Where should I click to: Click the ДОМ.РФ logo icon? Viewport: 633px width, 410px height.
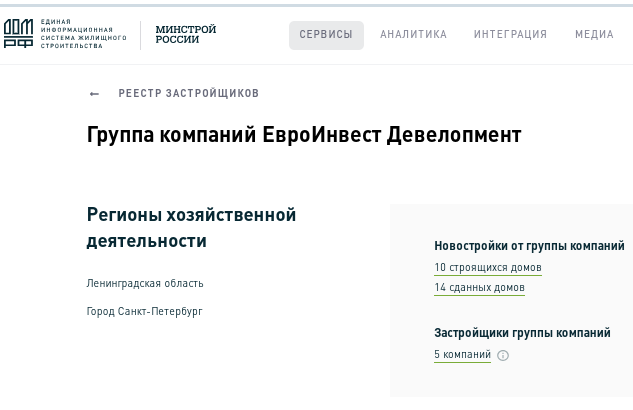[x=18, y=34]
